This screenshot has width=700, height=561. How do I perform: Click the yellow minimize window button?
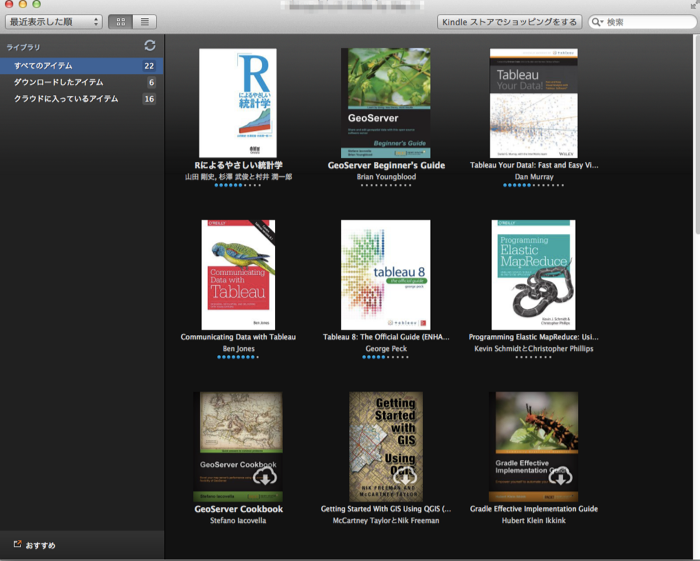23,4
